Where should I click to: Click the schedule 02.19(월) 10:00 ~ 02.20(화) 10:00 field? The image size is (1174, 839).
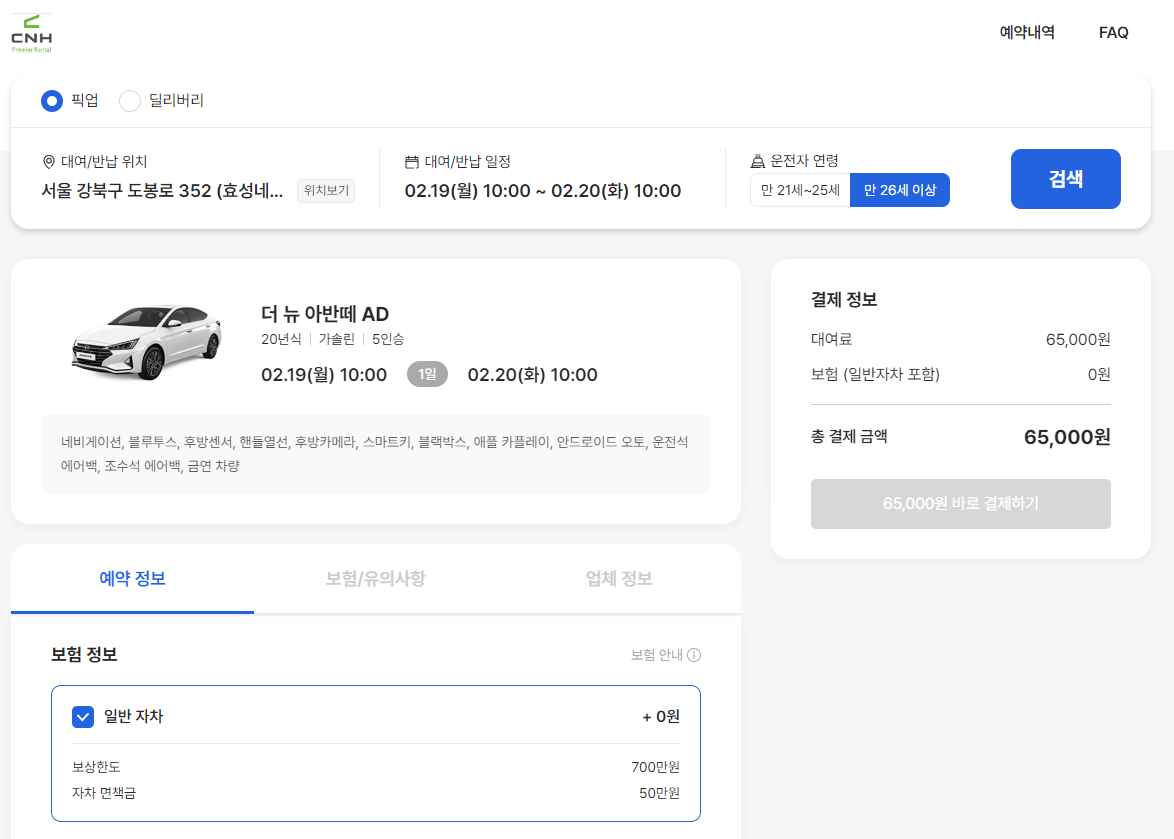point(543,191)
